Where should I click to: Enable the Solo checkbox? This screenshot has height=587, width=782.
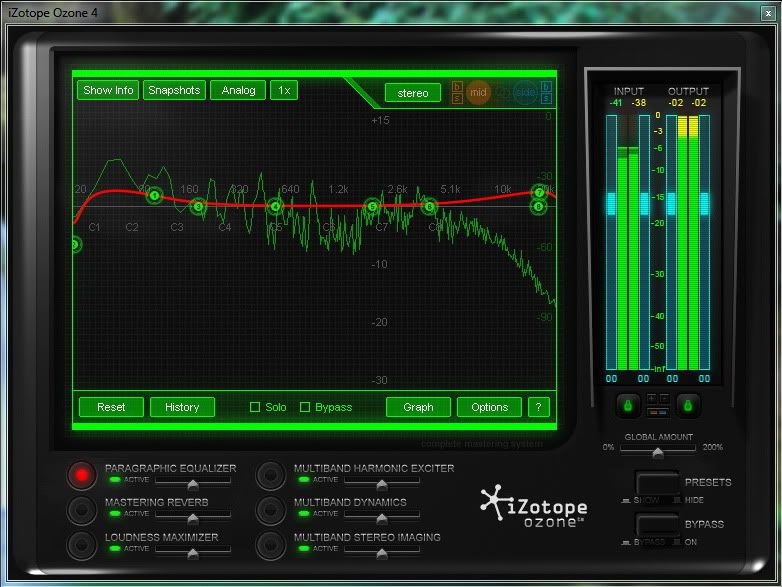click(255, 407)
